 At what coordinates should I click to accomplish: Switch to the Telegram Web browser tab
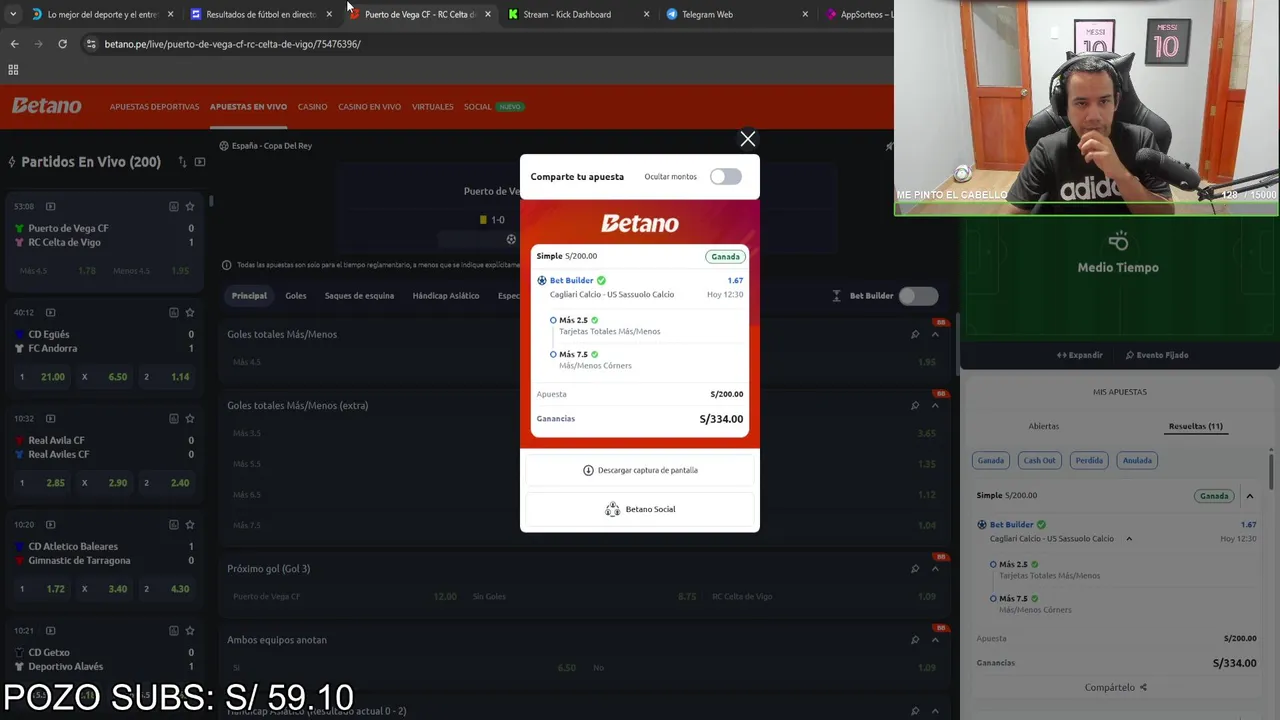tap(707, 14)
